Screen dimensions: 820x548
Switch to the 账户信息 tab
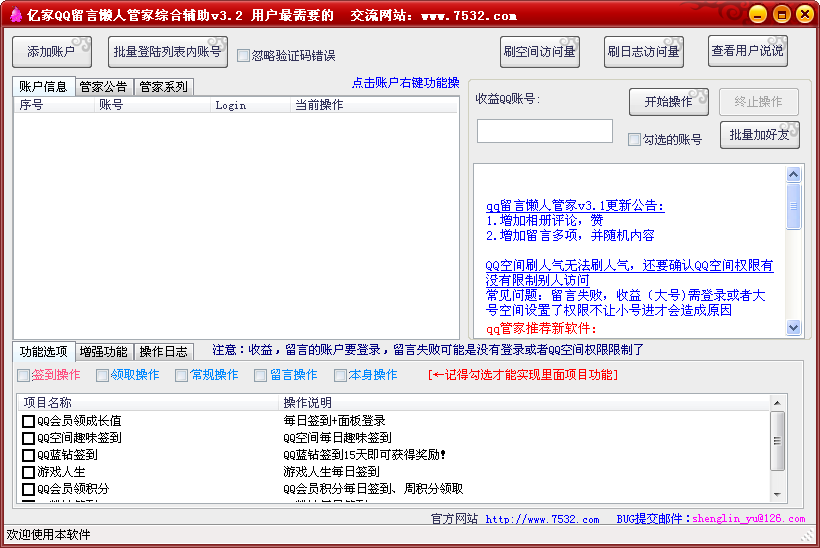point(43,86)
